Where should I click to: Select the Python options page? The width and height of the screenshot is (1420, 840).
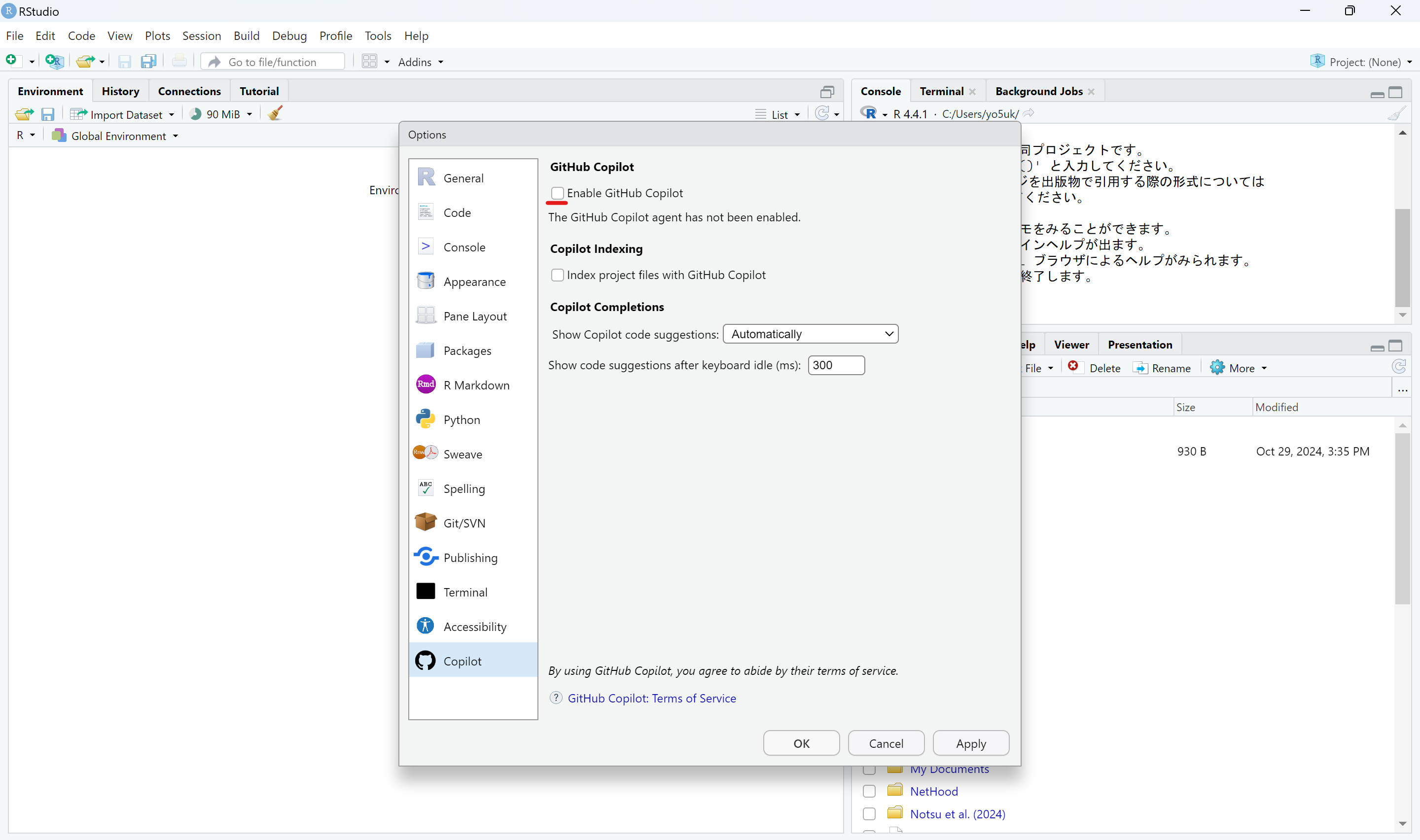click(461, 420)
